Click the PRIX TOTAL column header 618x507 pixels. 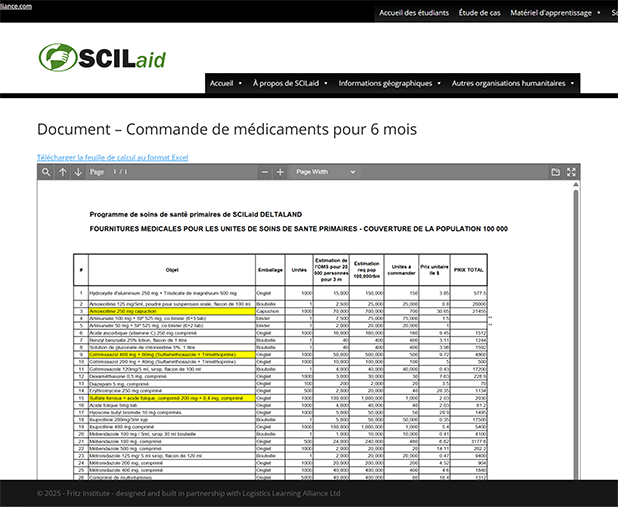[x=468, y=270]
